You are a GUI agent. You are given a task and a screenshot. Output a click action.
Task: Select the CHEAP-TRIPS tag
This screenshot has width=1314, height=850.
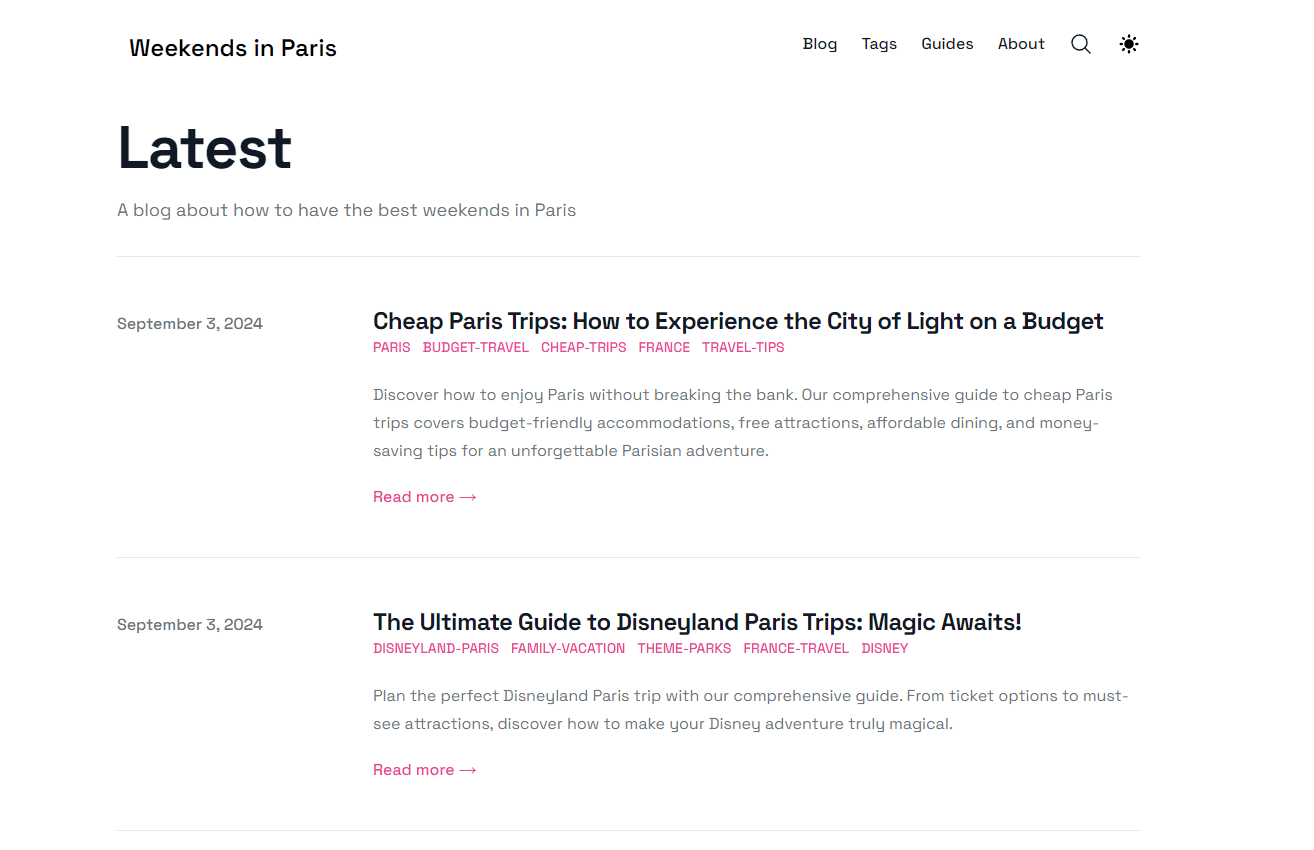tap(583, 347)
